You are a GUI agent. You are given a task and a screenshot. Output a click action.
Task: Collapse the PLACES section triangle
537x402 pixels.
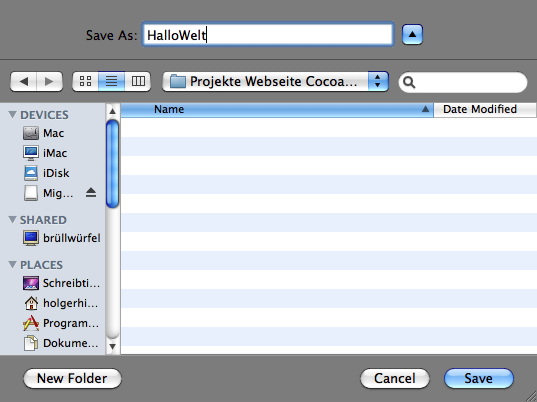13,264
